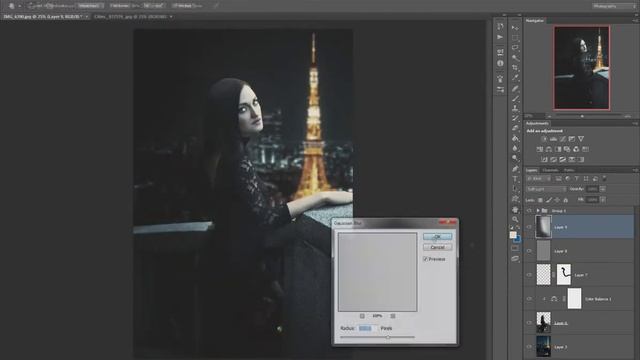
Task: Select the Quick Selection tool
Action: [x=516, y=58]
